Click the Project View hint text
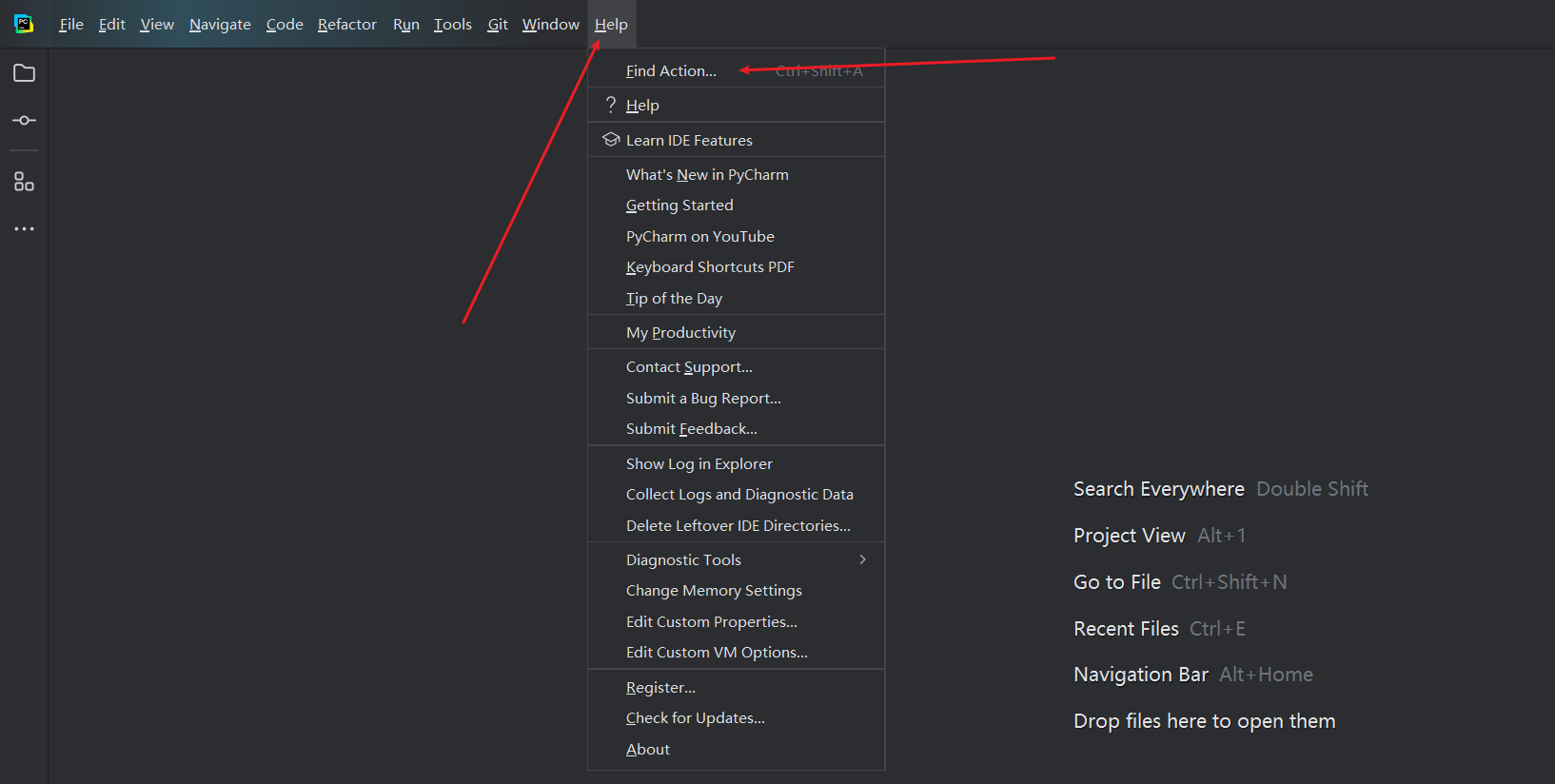The width and height of the screenshot is (1555, 784). click(1130, 536)
